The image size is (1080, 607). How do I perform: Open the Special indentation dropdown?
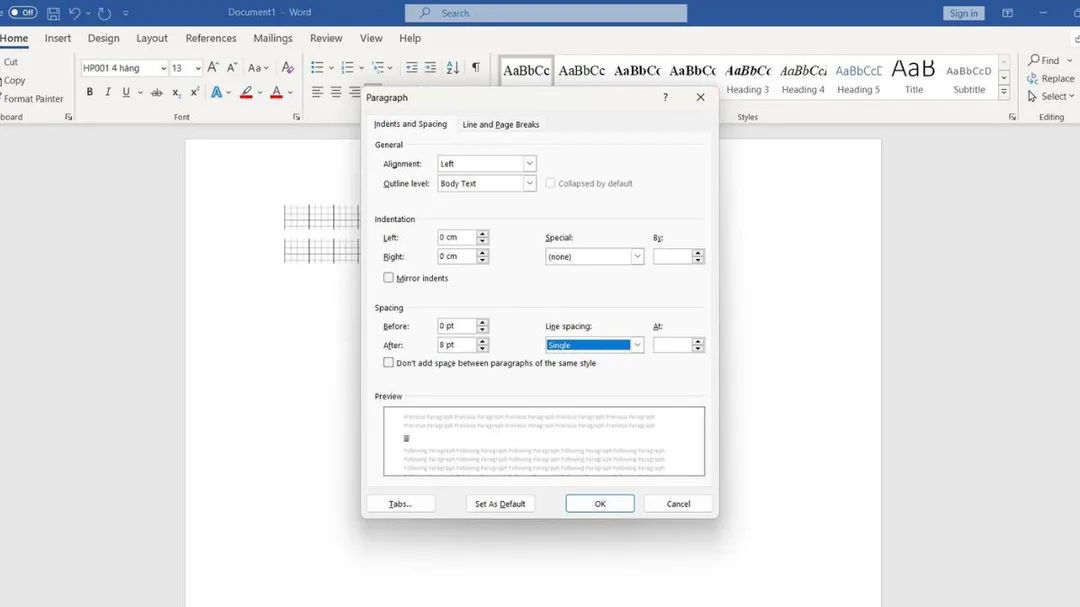(x=637, y=257)
